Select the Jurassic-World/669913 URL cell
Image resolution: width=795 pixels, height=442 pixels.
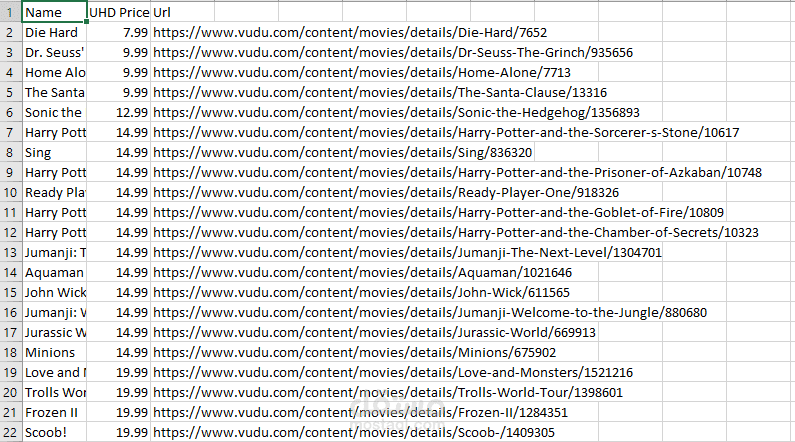coord(374,333)
